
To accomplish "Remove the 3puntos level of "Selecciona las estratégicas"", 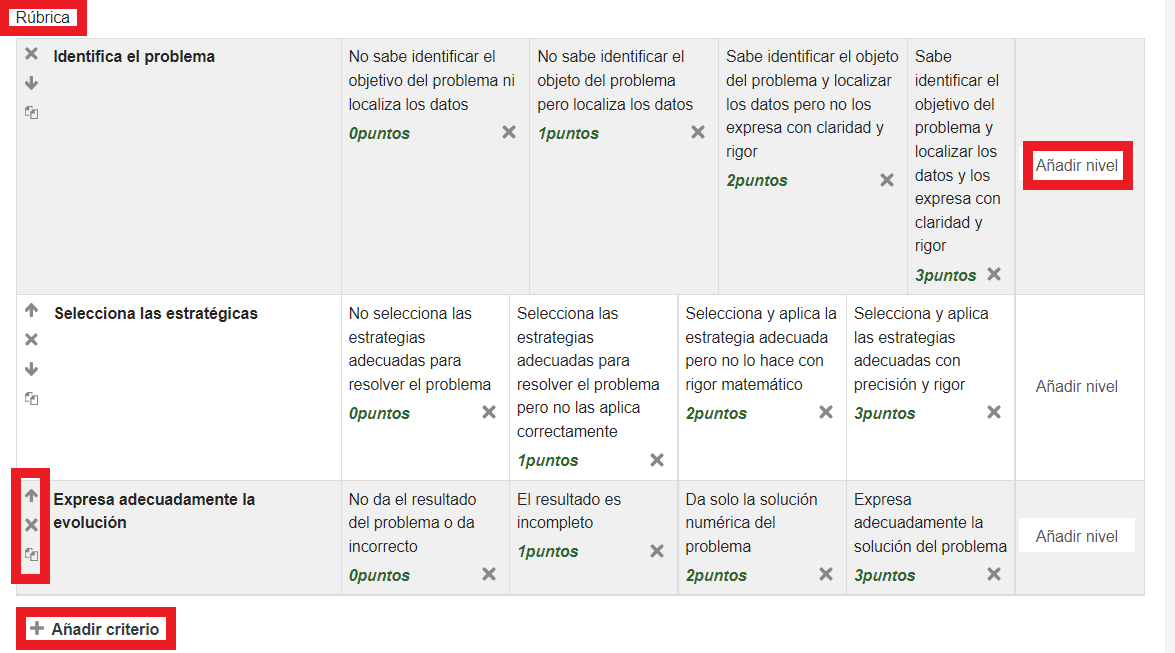I will (994, 412).
